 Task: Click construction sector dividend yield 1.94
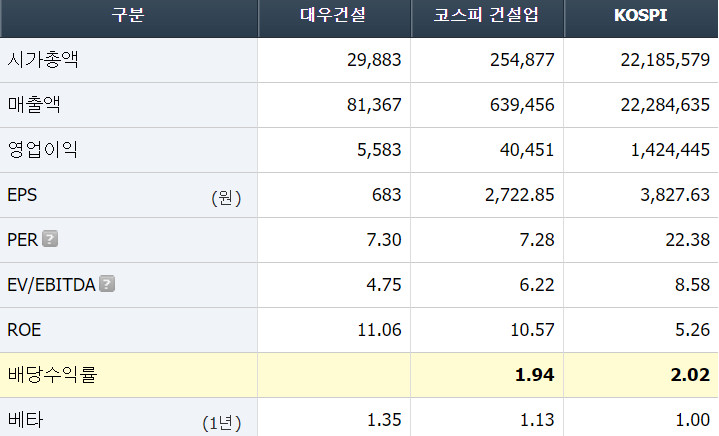(x=535, y=375)
